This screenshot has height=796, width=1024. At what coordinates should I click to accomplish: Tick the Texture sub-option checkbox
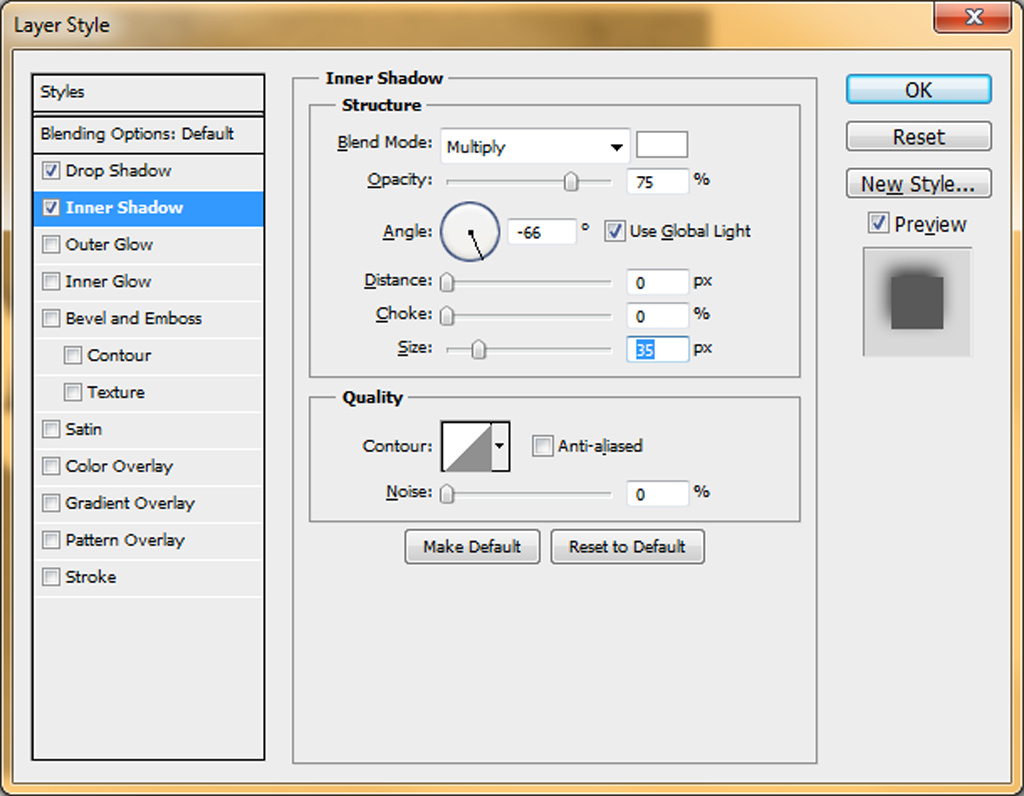(x=72, y=392)
